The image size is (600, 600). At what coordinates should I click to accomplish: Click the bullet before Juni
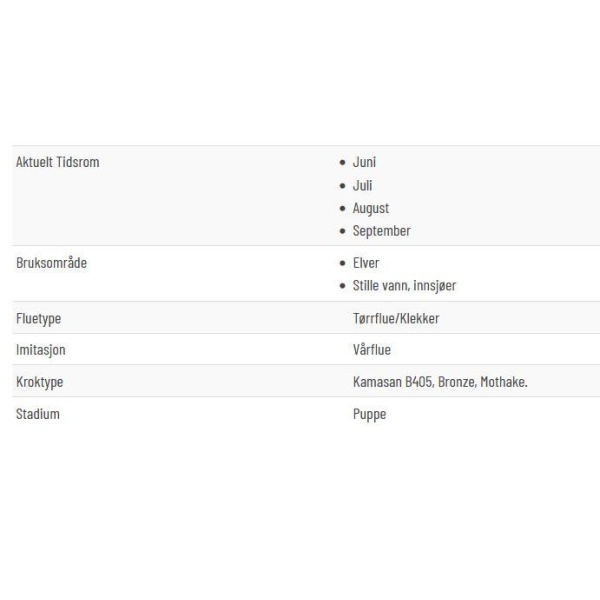tap(342, 163)
